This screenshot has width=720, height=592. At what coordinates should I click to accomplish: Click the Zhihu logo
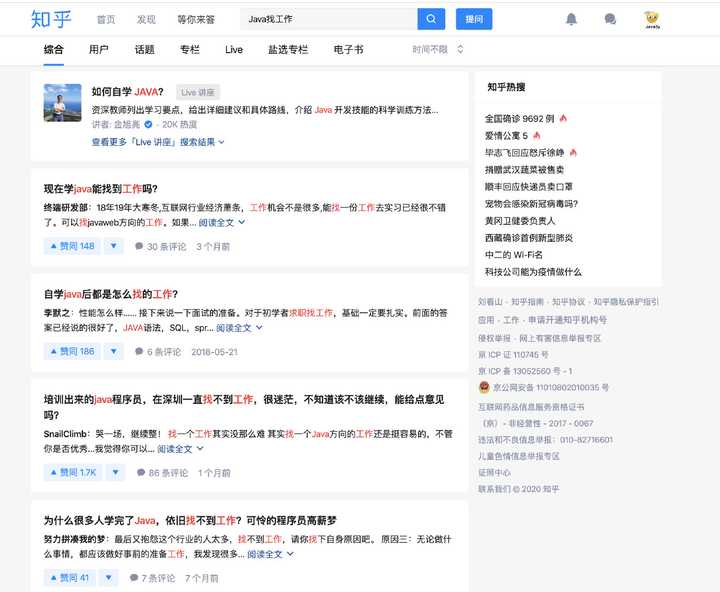(x=51, y=19)
